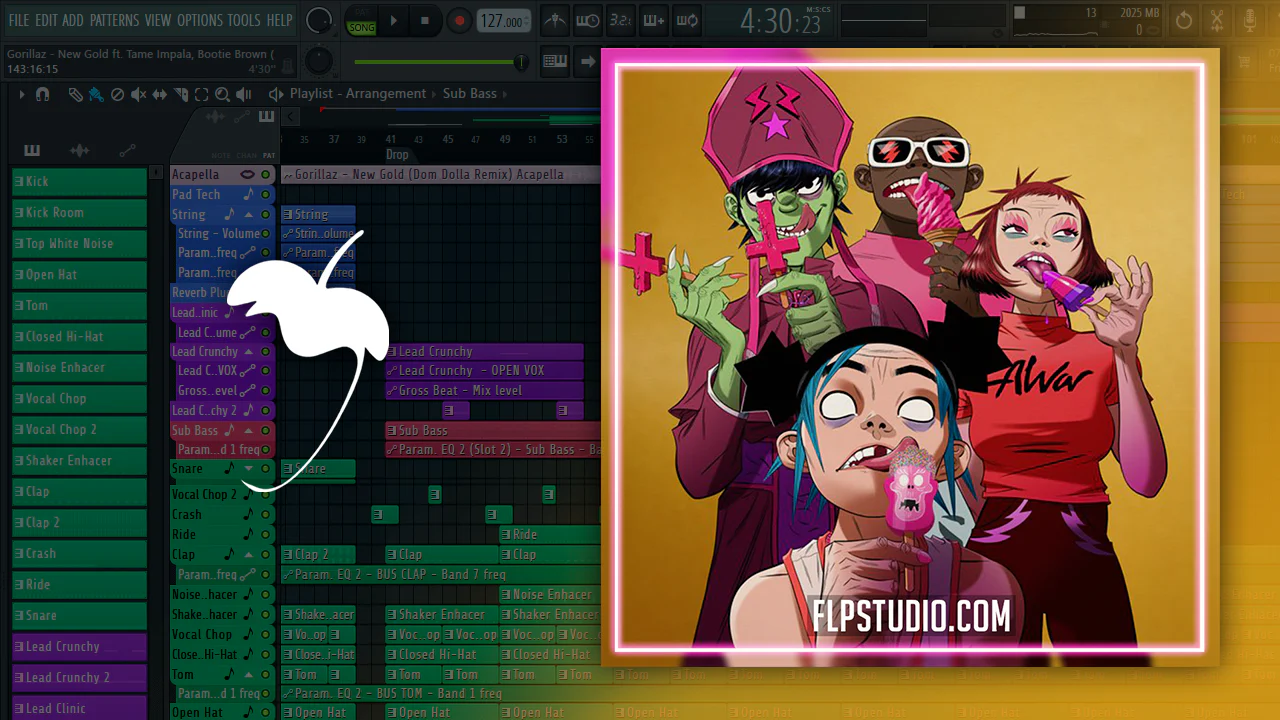
Task: Mute the Ride track
Action: coord(265,534)
